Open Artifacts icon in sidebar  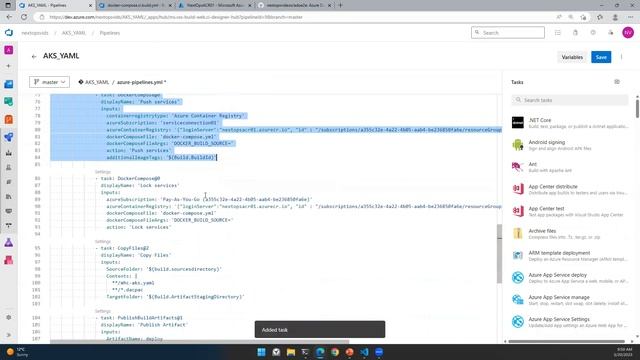coord(9,260)
